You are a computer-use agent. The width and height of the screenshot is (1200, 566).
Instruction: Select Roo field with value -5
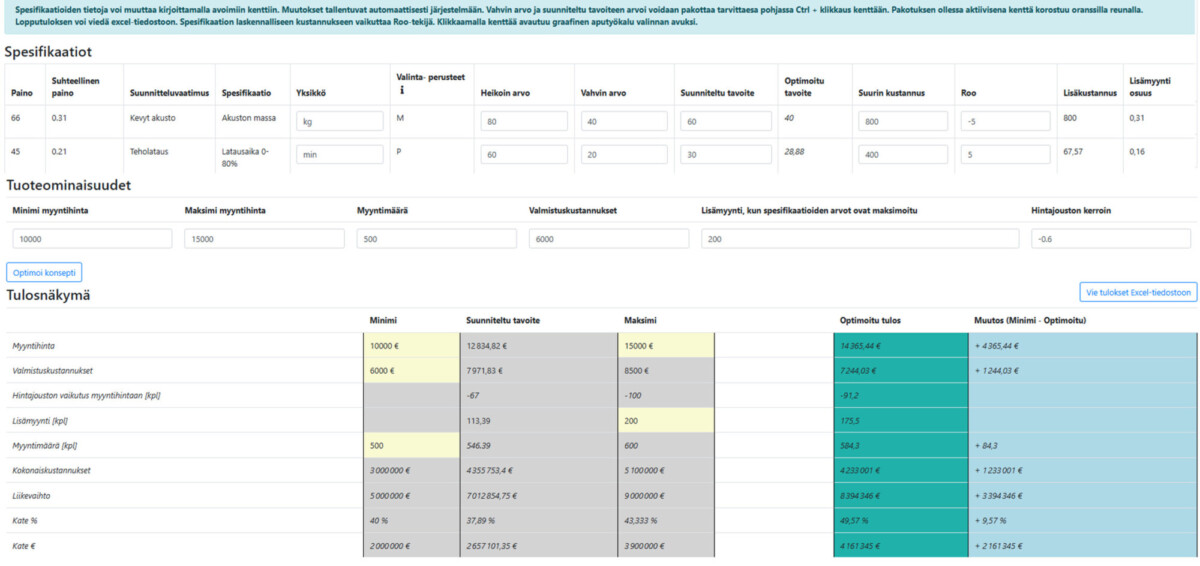[x=1005, y=121]
